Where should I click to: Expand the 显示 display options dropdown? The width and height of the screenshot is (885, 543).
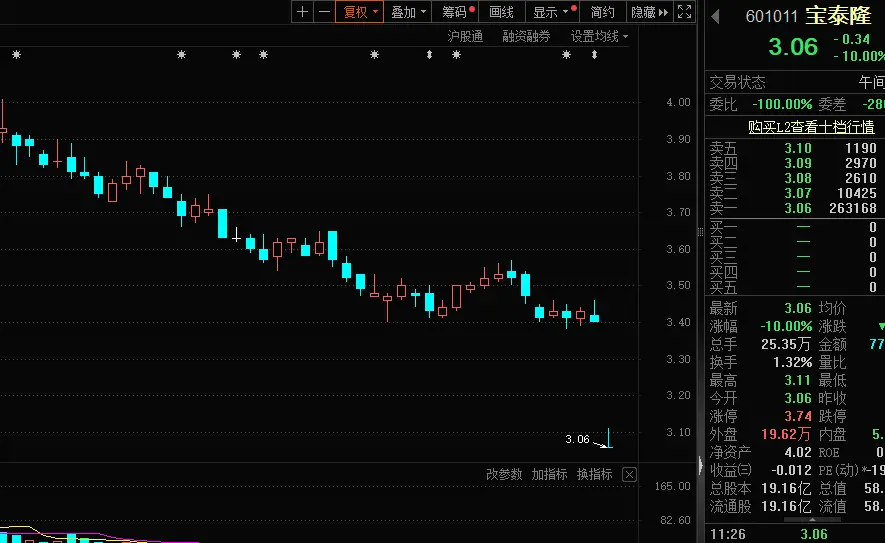click(x=552, y=12)
